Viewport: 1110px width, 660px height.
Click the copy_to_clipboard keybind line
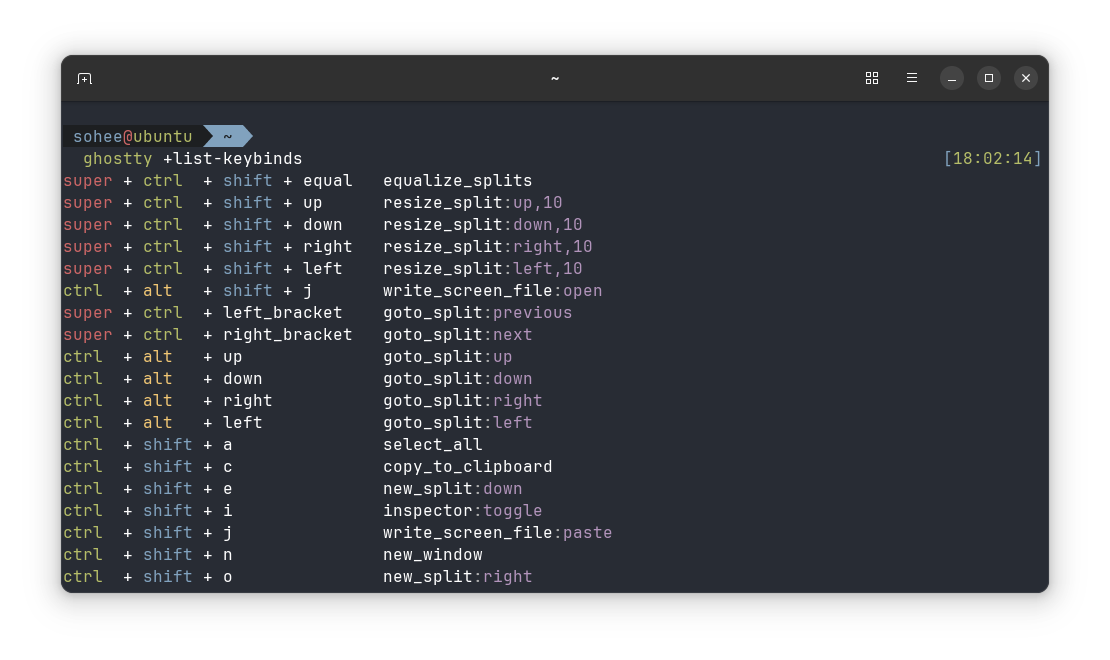click(x=467, y=466)
